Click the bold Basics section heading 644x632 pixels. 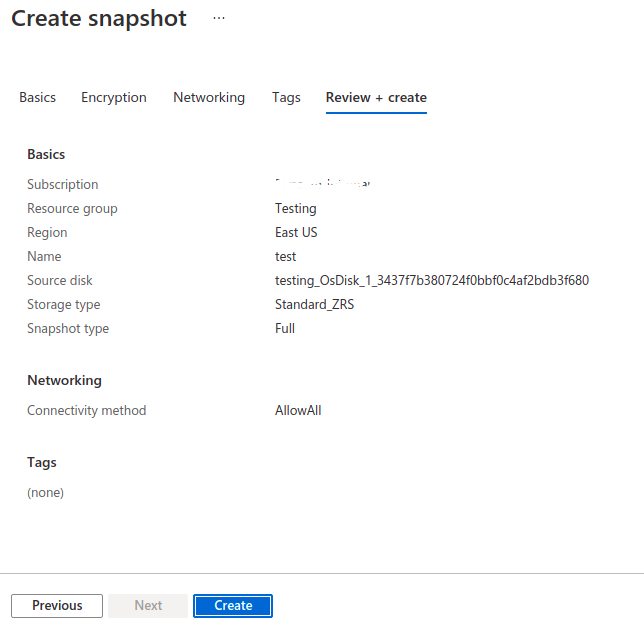[x=46, y=154]
